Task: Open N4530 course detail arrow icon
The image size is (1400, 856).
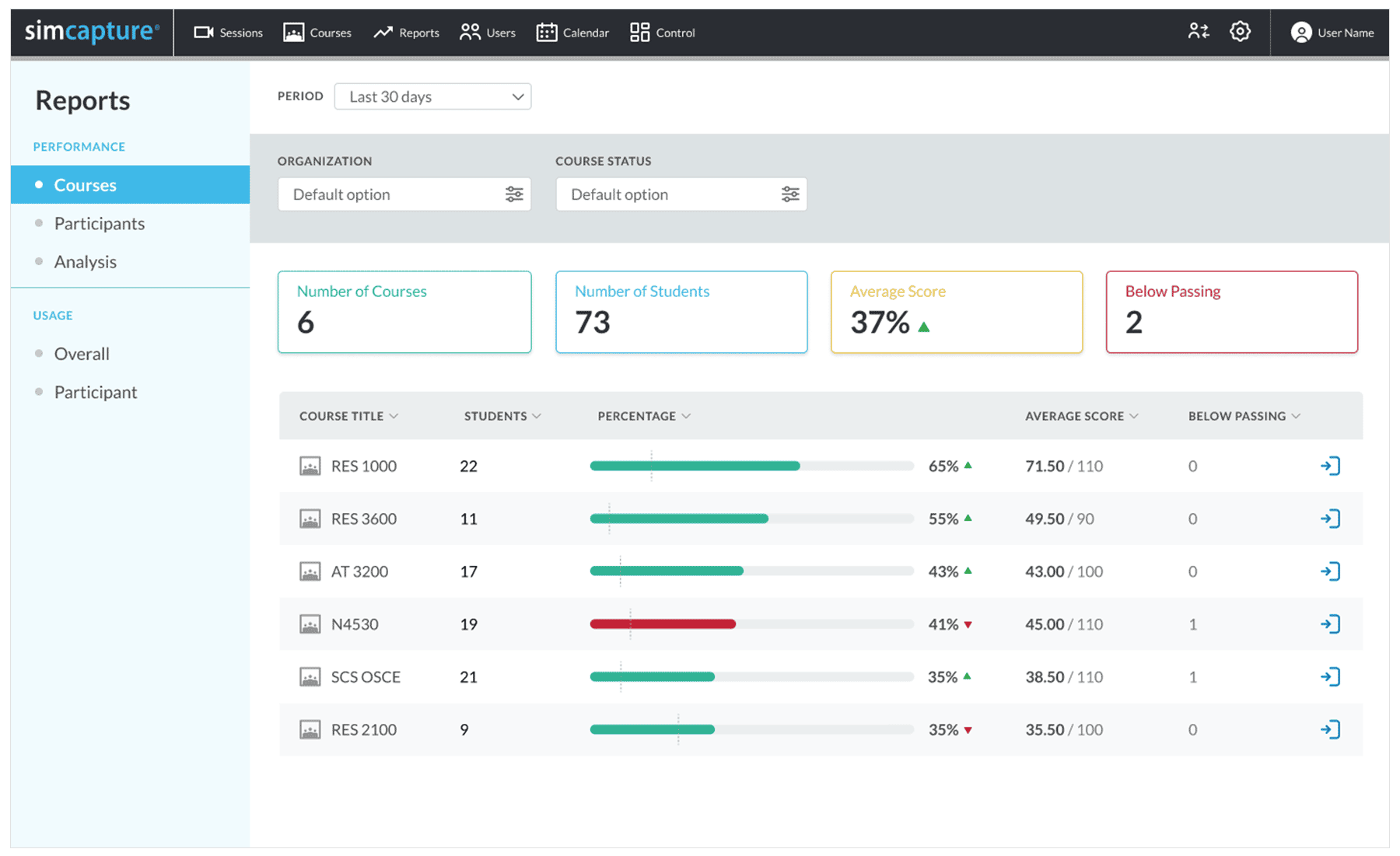Action: tap(1330, 624)
